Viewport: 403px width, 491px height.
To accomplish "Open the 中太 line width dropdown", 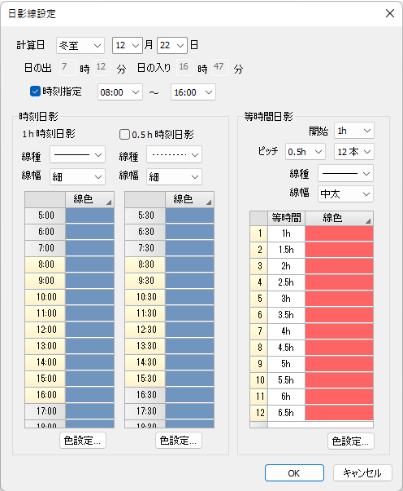I will (346, 194).
